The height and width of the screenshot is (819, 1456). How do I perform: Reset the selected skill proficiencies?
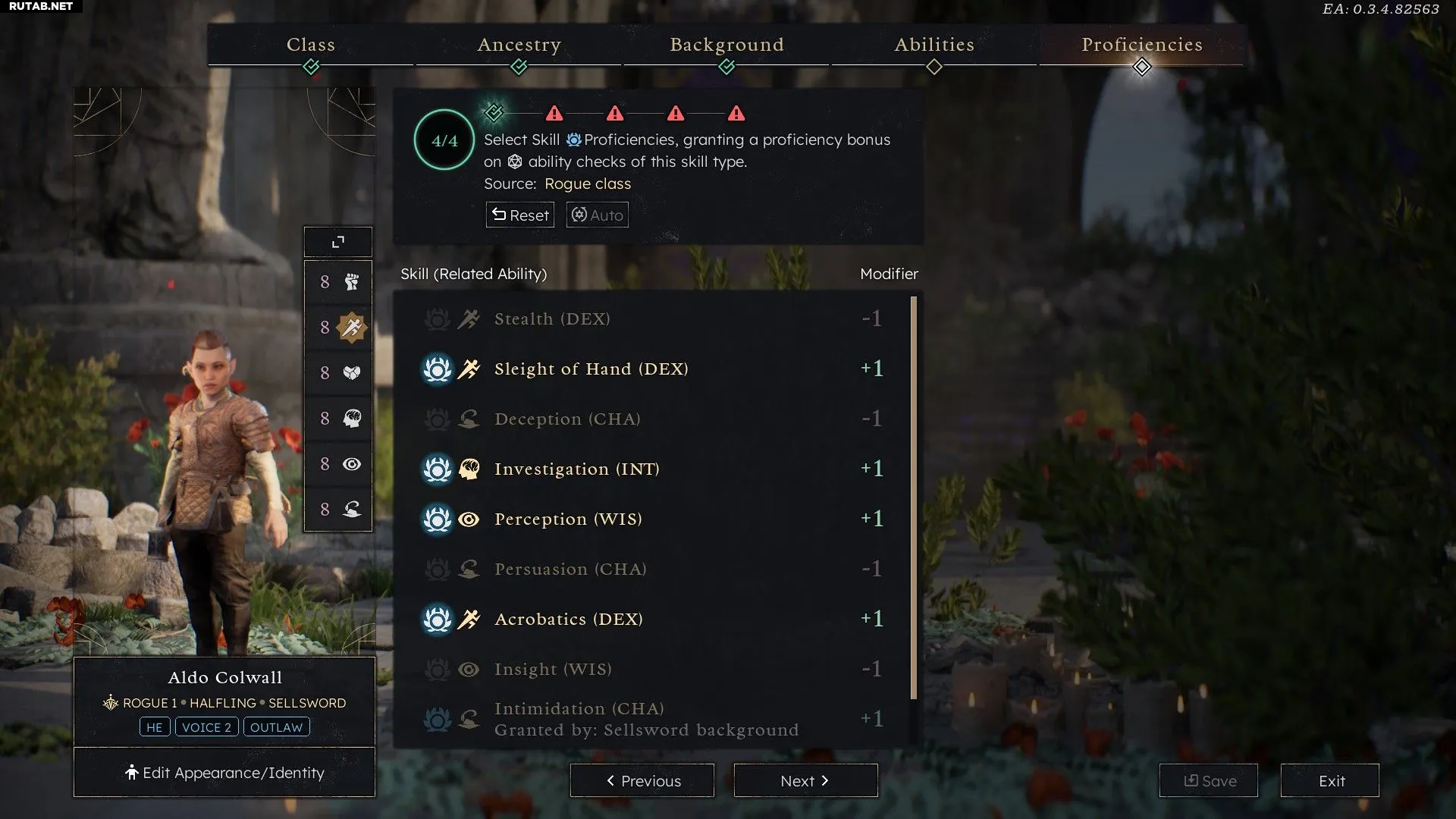point(520,215)
